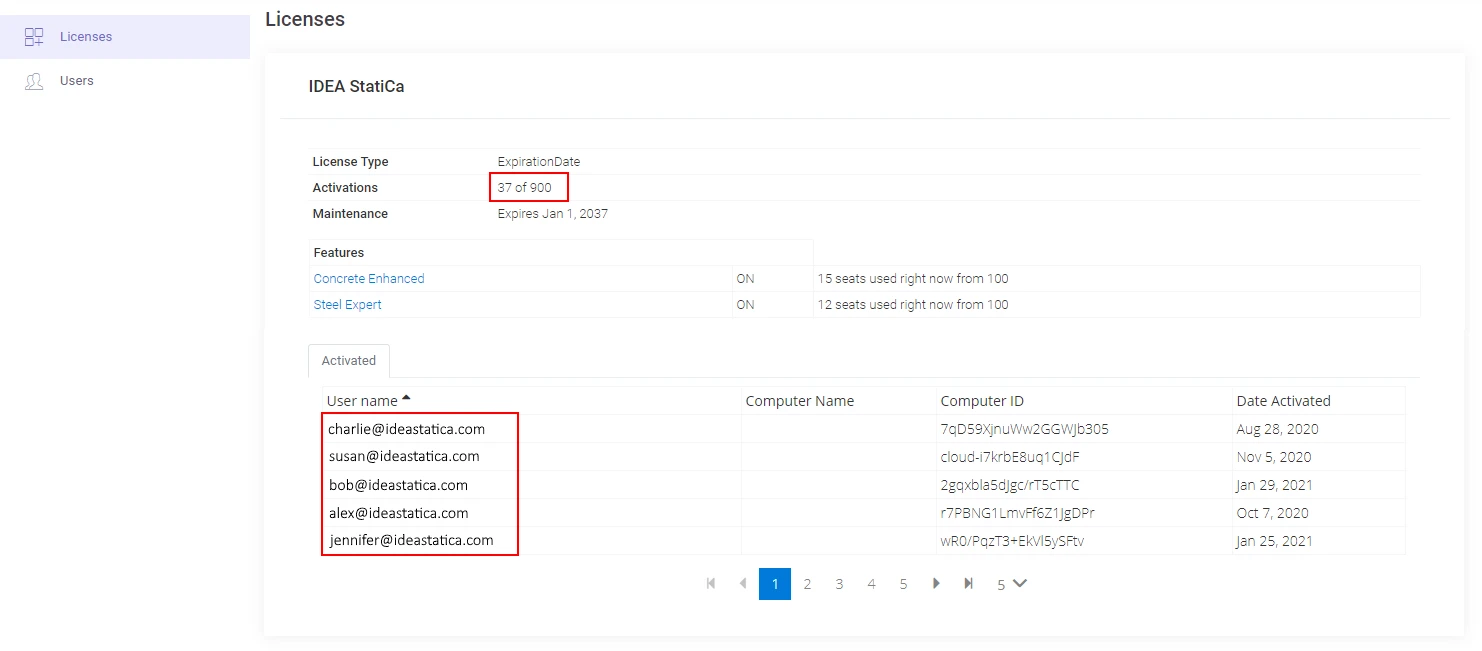Click the Licenses sidebar icon
This screenshot has height=651, width=1482.
pyautogui.click(x=34, y=37)
